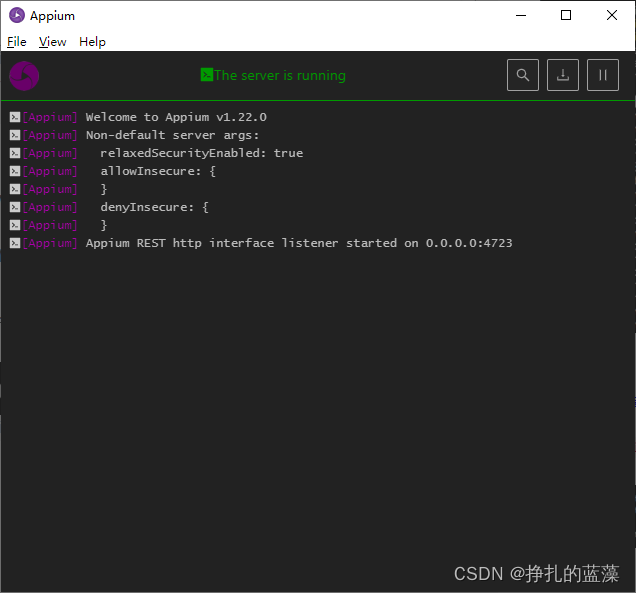Select the "relaxedSecurityEnabled: true" log line
Screen dimensions: 636x593
coord(202,153)
